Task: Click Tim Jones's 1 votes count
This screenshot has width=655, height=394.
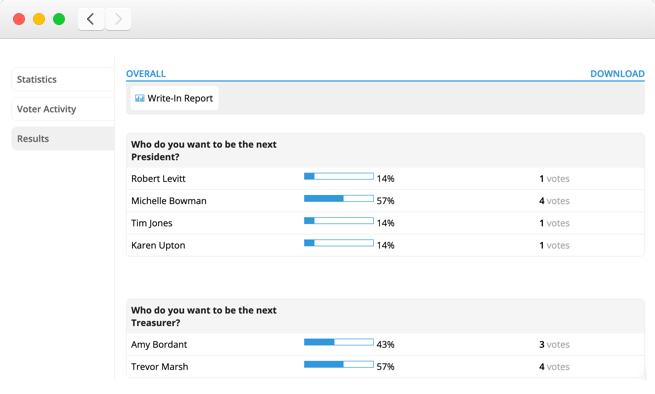Action: point(554,223)
